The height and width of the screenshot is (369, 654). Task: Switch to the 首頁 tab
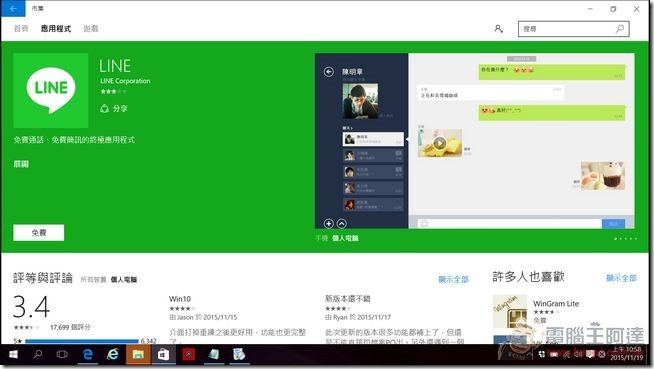tap(21, 29)
